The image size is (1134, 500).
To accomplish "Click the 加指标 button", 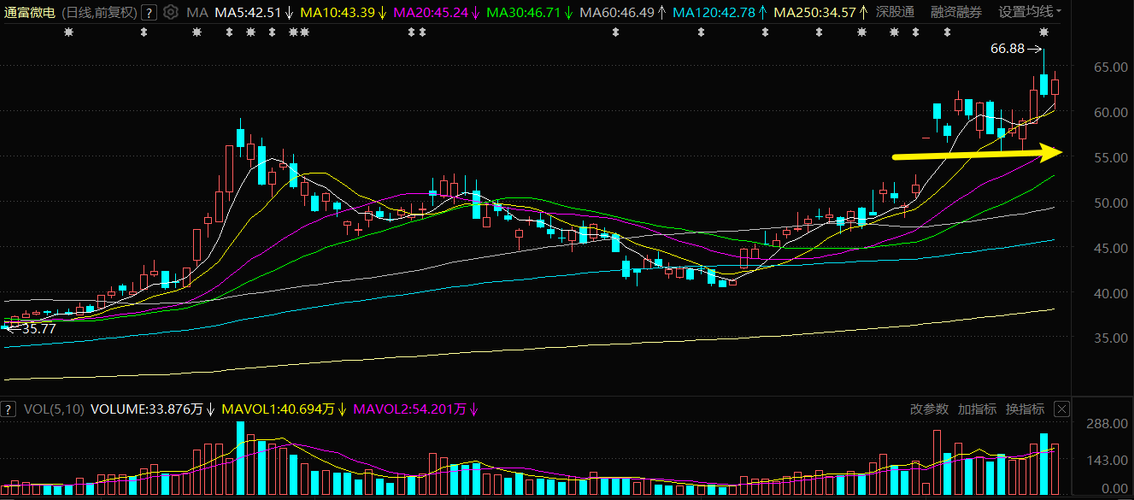I will click(x=977, y=410).
